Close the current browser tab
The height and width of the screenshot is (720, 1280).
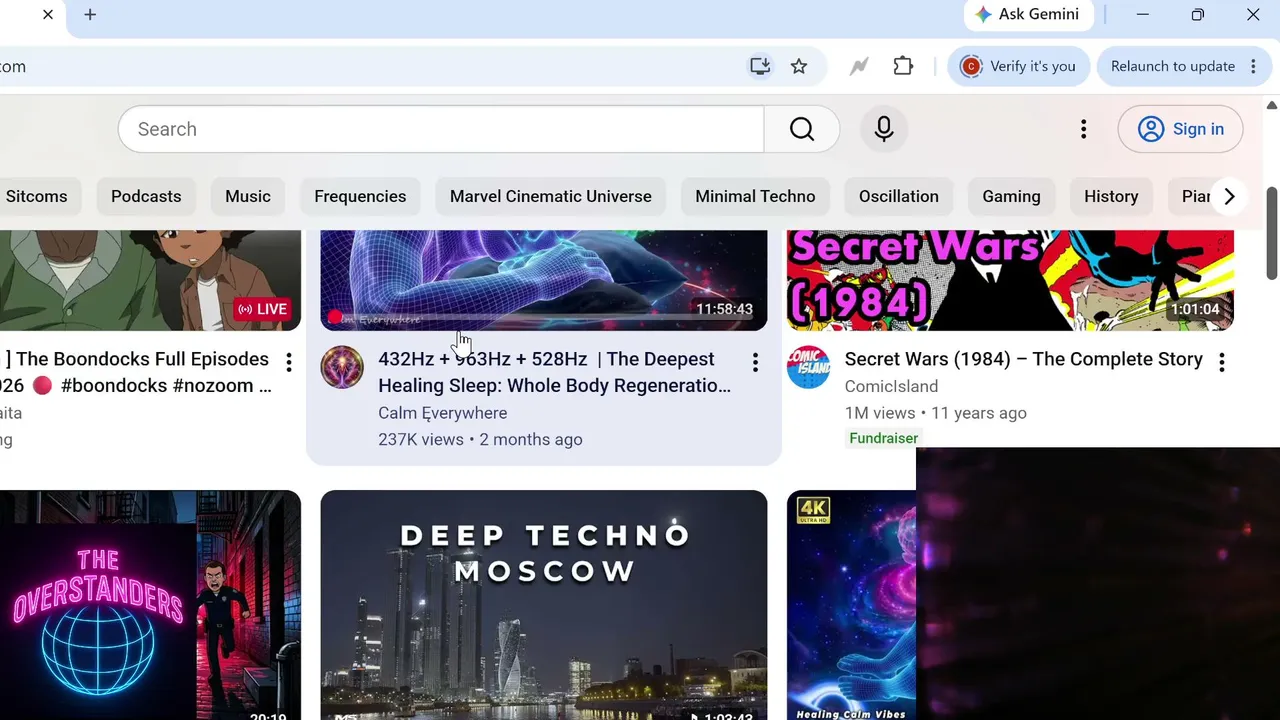click(47, 15)
